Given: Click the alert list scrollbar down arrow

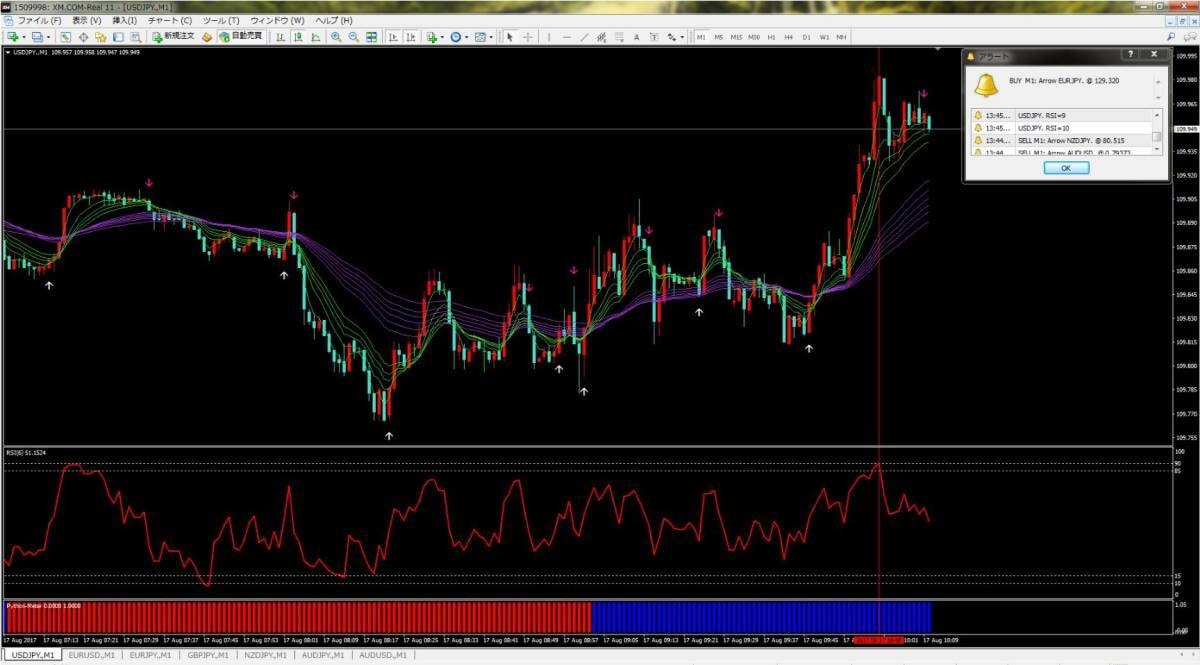Looking at the screenshot, I should (x=1157, y=148).
